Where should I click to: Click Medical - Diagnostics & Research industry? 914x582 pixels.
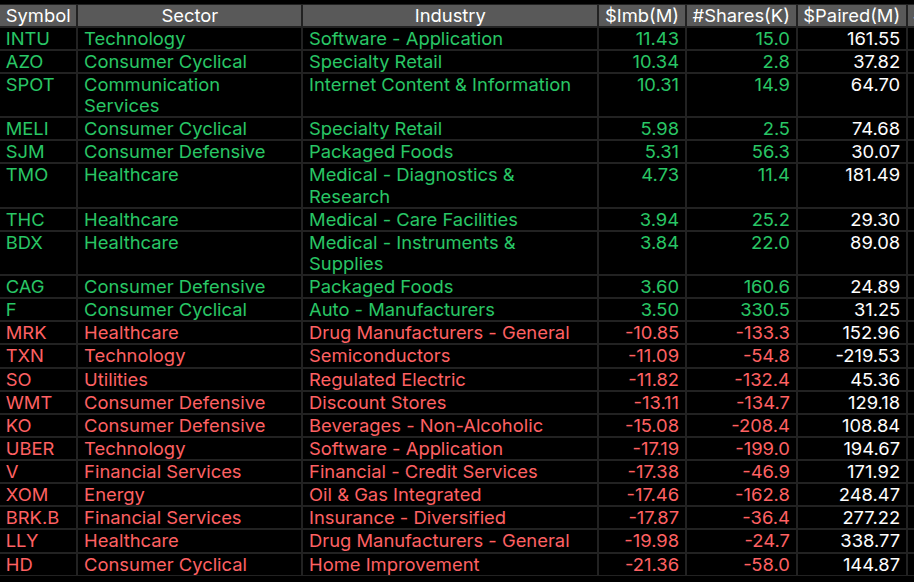tap(449, 185)
